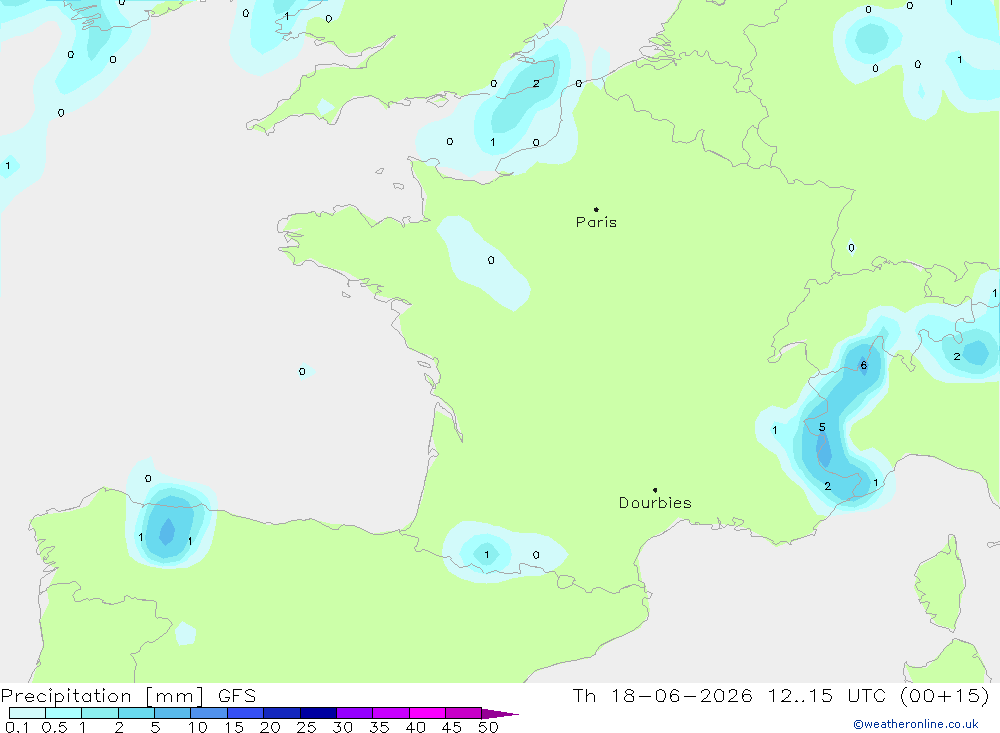Pick the 15 mm royal blue legend swatch
The width and height of the screenshot is (1000, 733).
point(245,713)
